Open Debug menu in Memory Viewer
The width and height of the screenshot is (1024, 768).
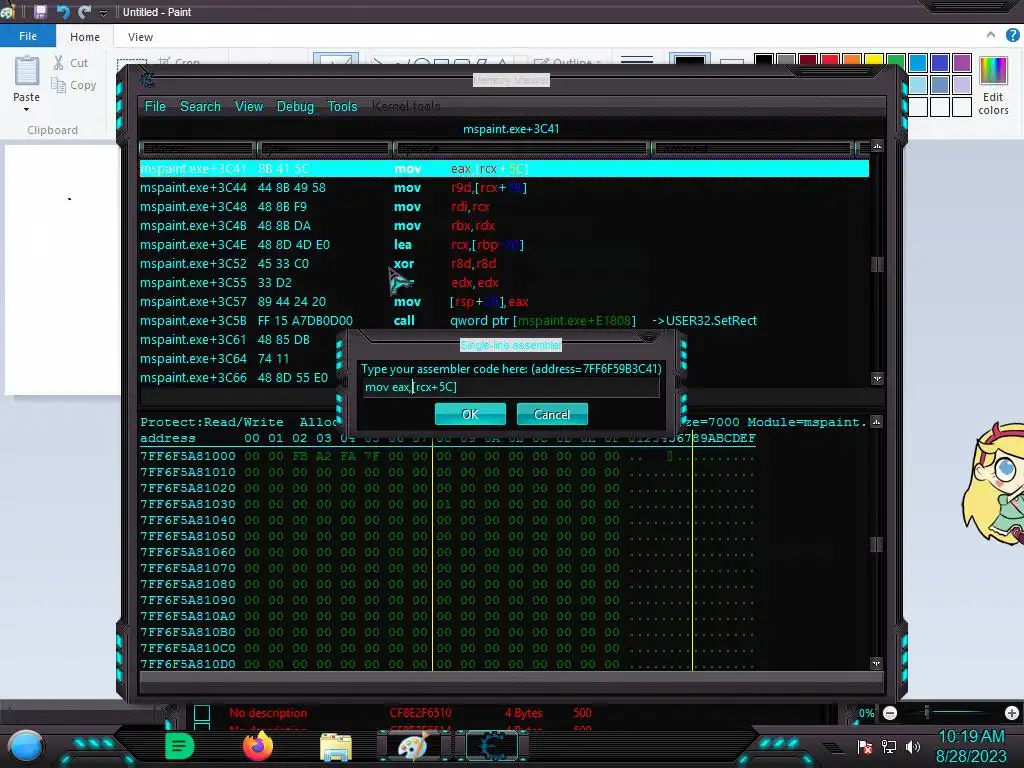click(295, 106)
